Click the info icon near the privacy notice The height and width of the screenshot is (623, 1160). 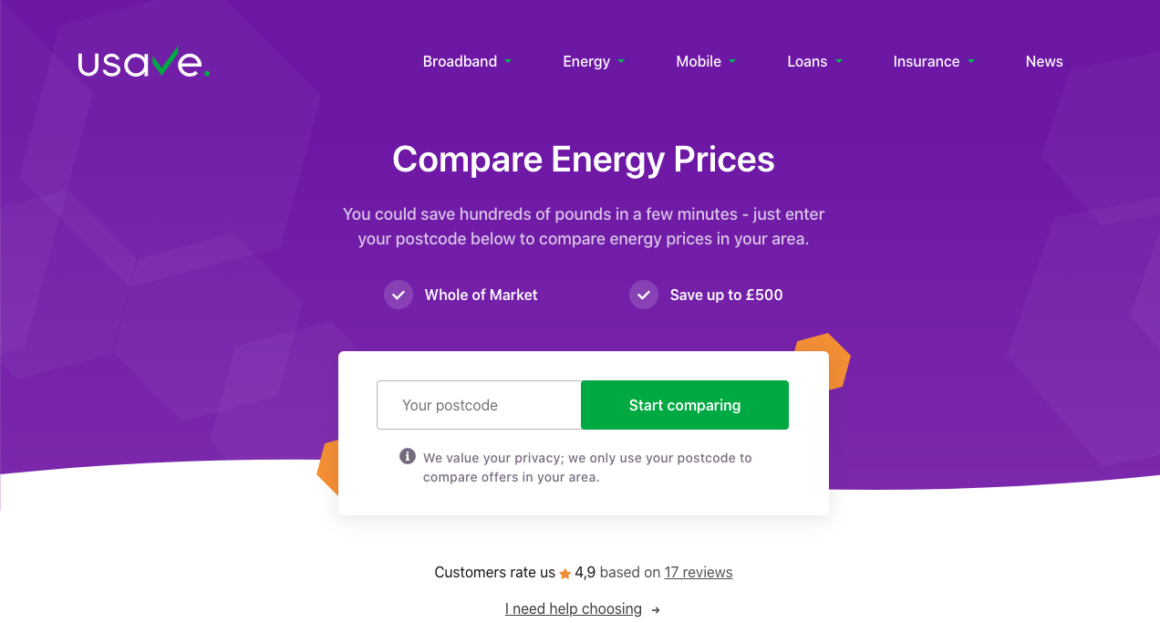pos(407,456)
